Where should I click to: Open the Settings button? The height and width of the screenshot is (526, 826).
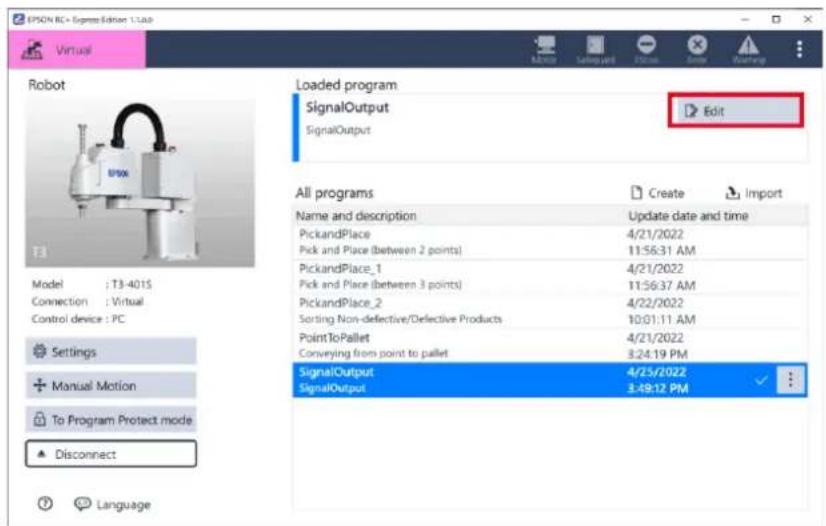[111, 351]
